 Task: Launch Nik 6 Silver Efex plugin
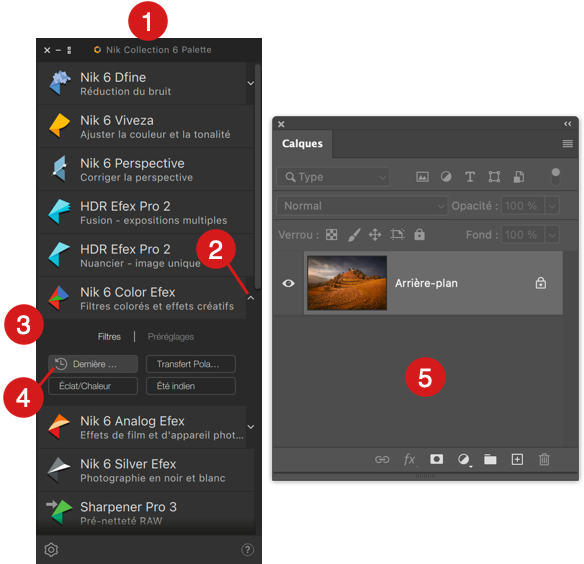146,470
